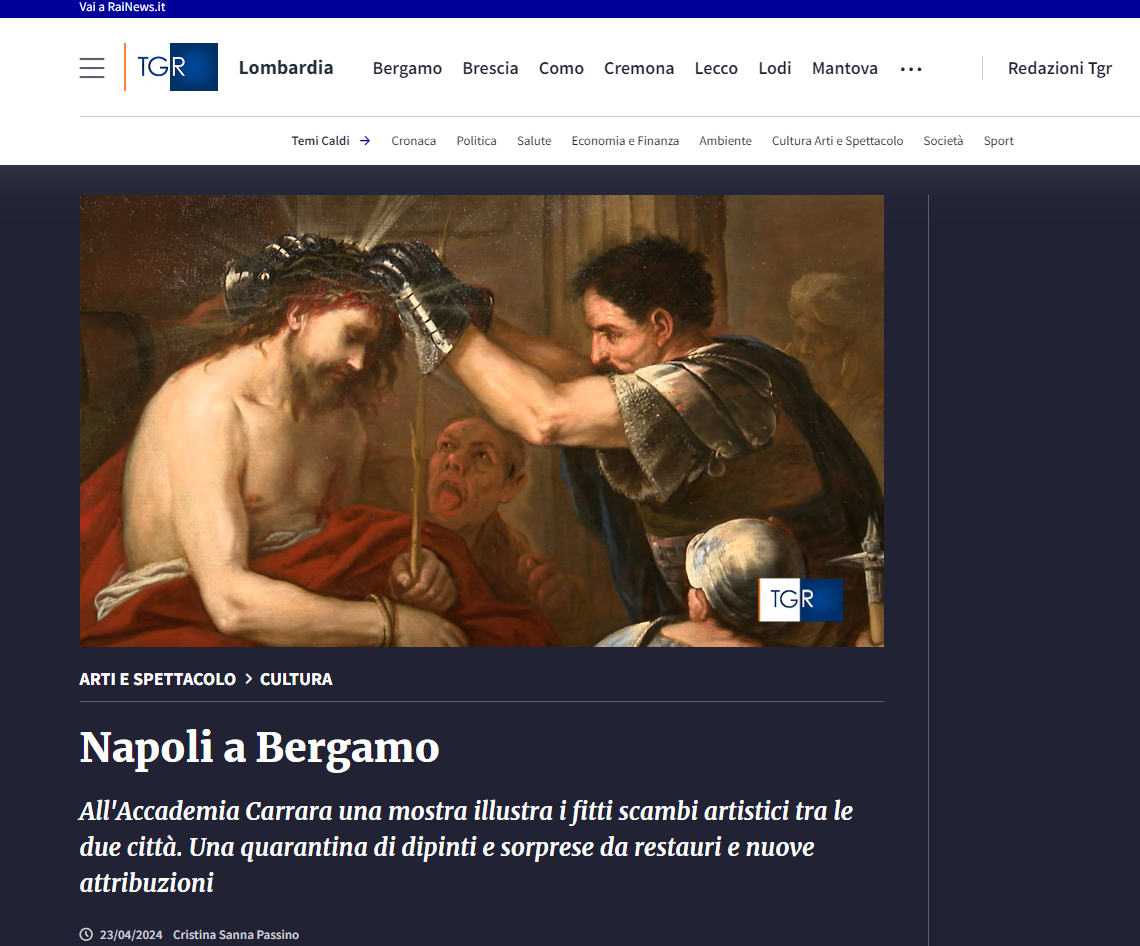Open the Sport topic

(x=998, y=141)
